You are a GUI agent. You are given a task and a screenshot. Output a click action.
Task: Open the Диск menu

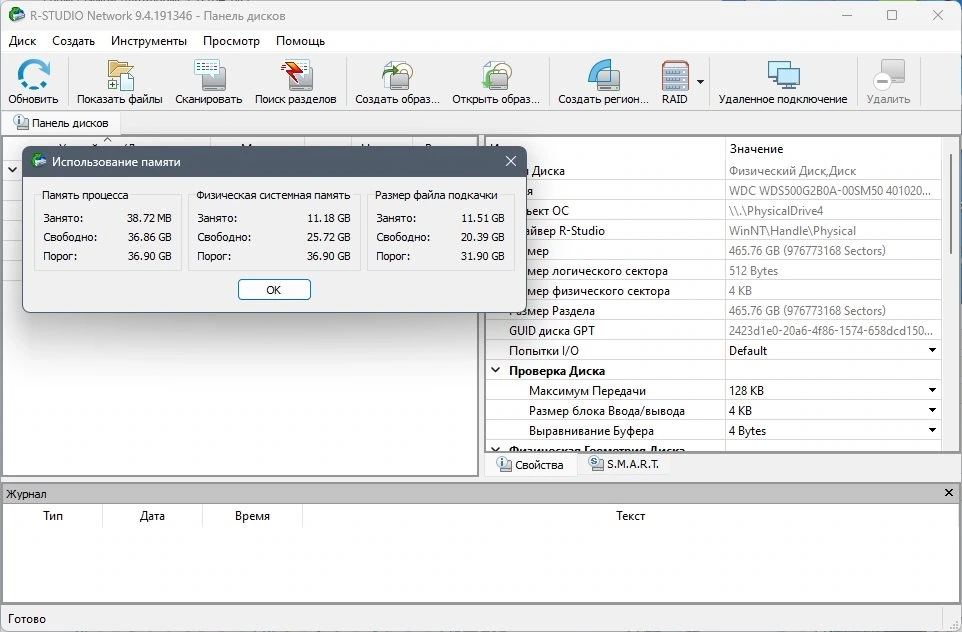(x=23, y=41)
